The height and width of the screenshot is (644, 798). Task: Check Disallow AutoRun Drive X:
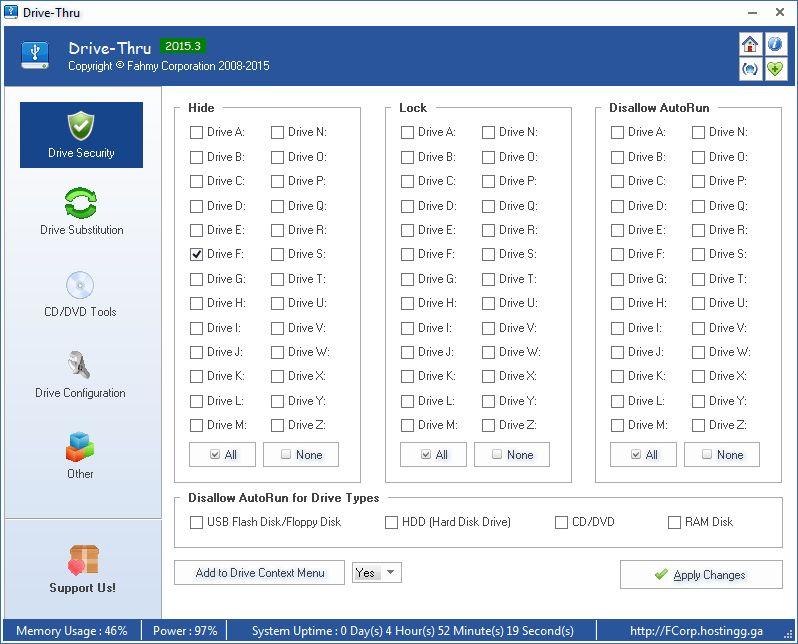698,376
